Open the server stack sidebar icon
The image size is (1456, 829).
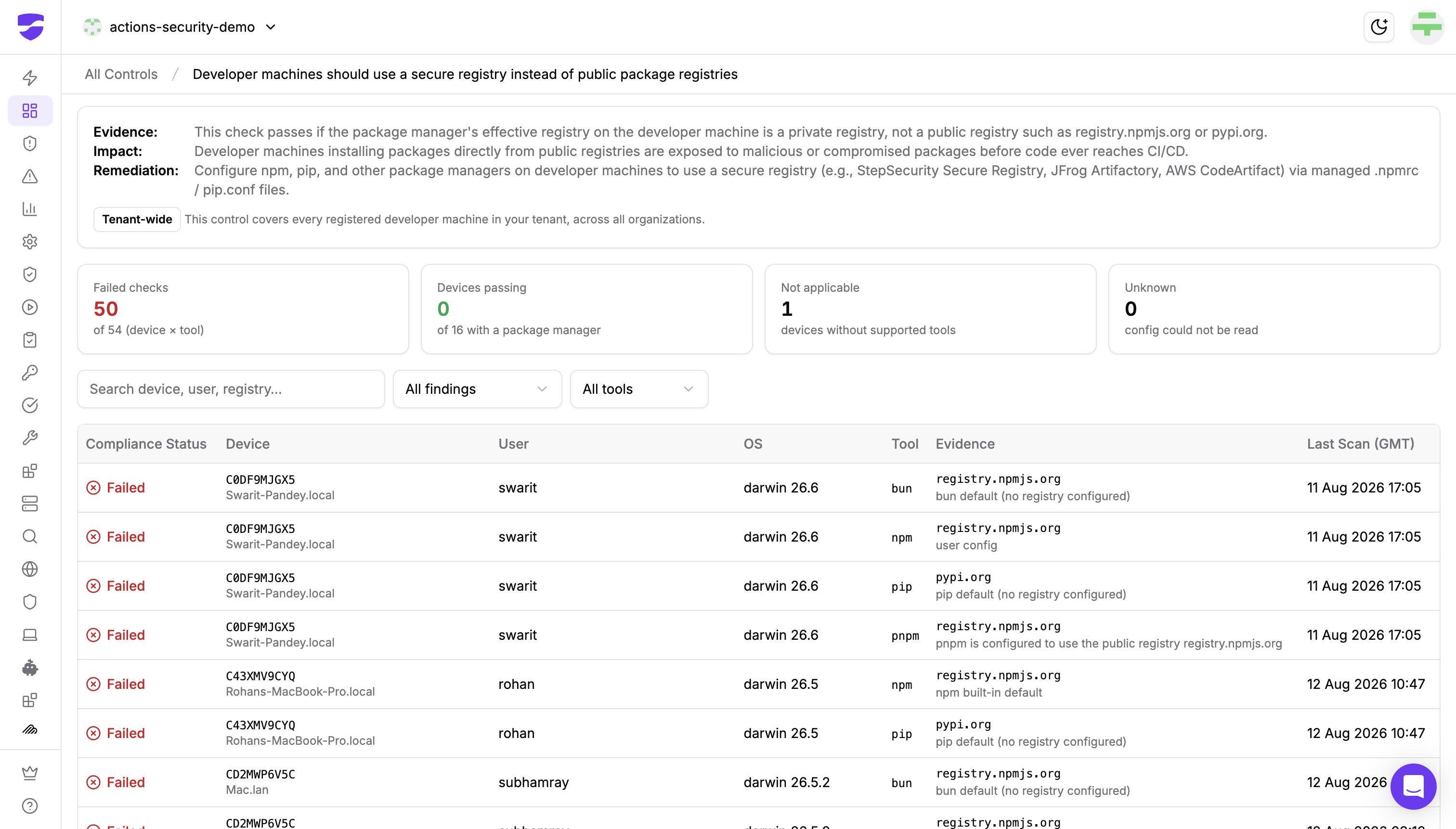click(30, 504)
